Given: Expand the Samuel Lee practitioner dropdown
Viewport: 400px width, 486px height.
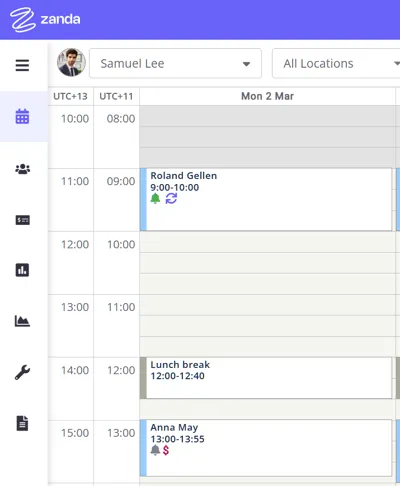Looking at the screenshot, I should point(175,63).
